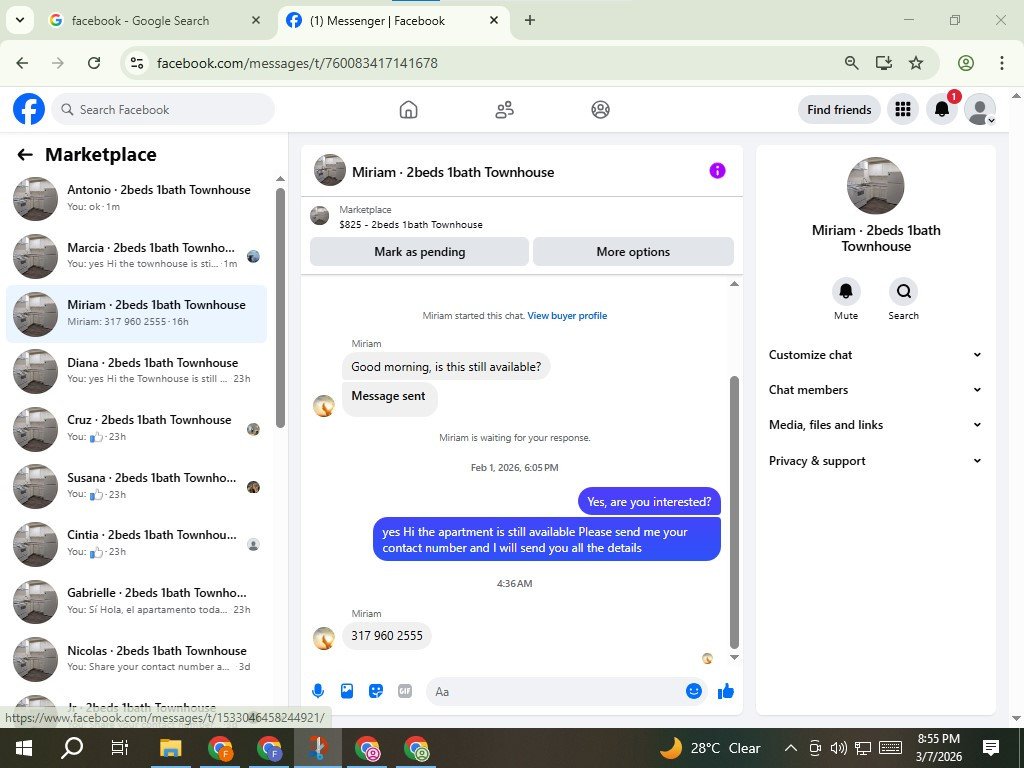The width and height of the screenshot is (1024, 768).
Task: Open Diana's townhouse conversation
Action: pos(137,371)
